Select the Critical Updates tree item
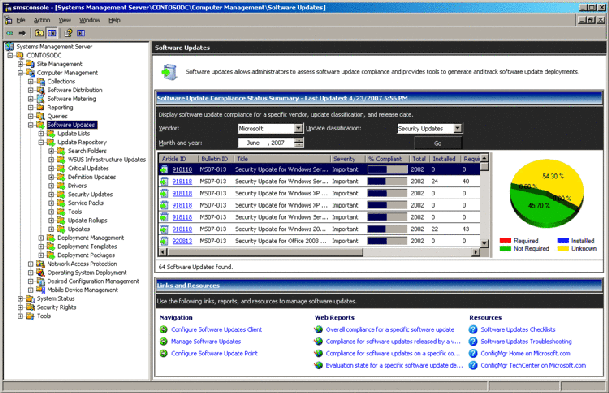Viewport: 609px width, 393px height. coord(88,168)
